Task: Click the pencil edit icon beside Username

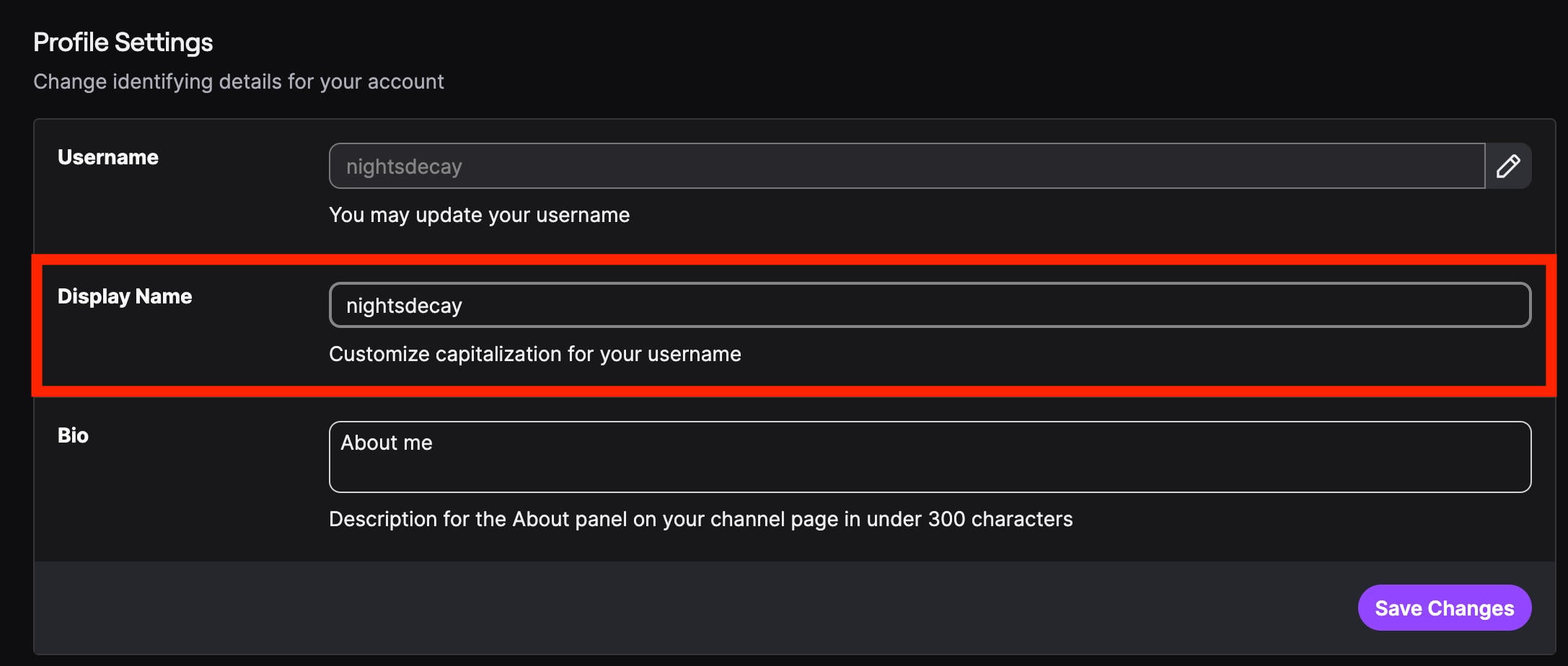Action: click(x=1508, y=166)
